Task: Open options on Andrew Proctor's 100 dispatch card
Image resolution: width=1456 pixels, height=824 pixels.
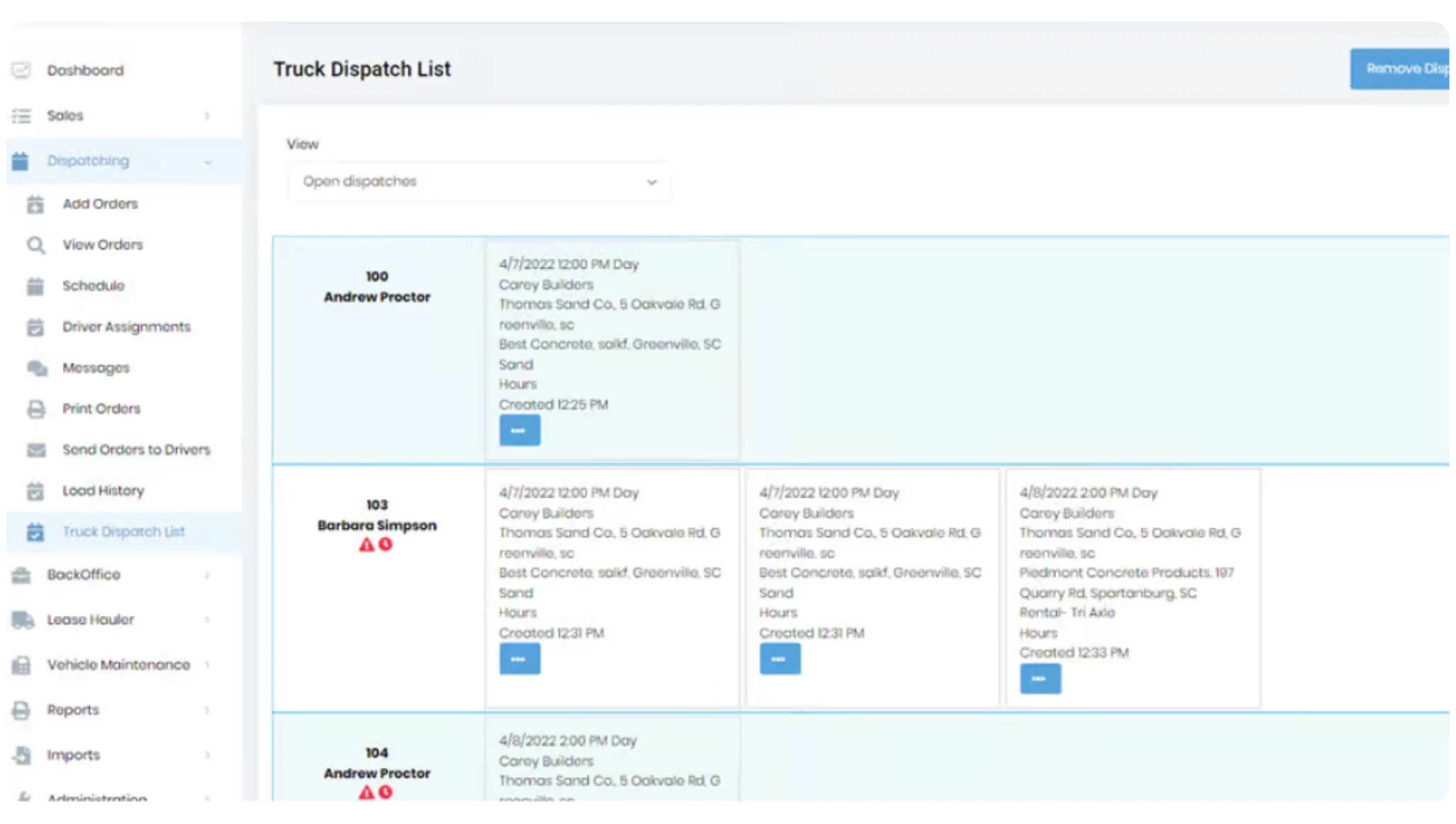Action: tap(519, 430)
